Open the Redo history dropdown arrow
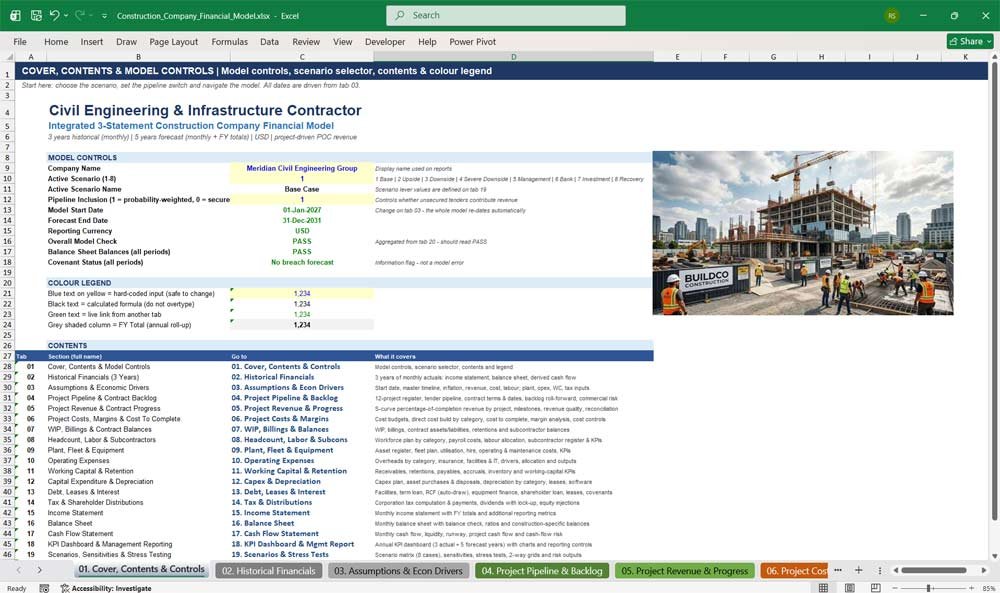The image size is (1000, 593). [91, 15]
